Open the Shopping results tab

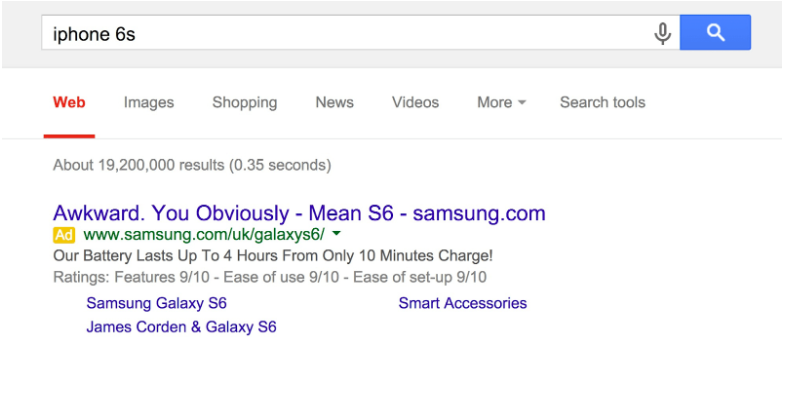coord(244,103)
